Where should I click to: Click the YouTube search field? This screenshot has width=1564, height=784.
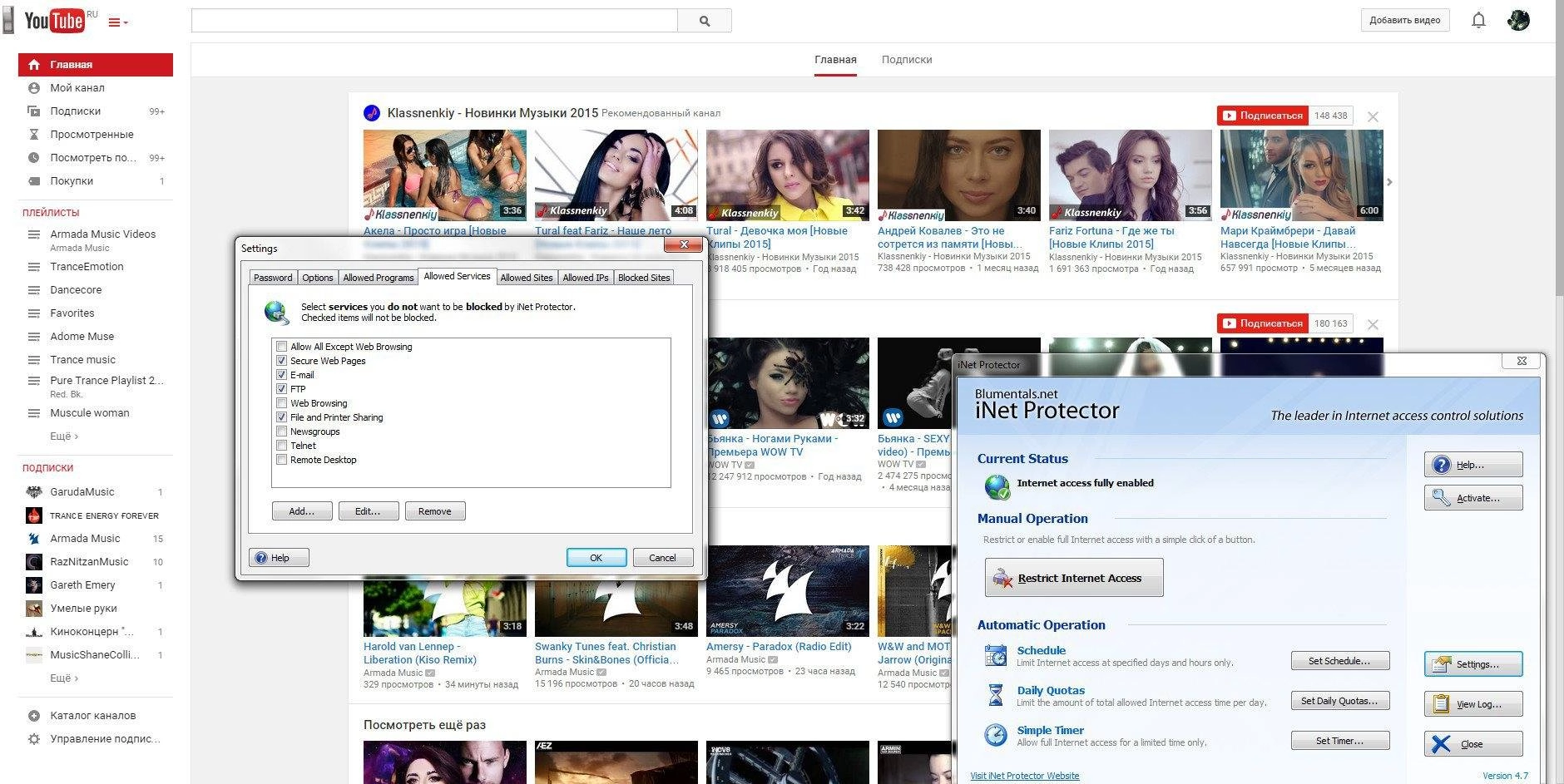(434, 21)
